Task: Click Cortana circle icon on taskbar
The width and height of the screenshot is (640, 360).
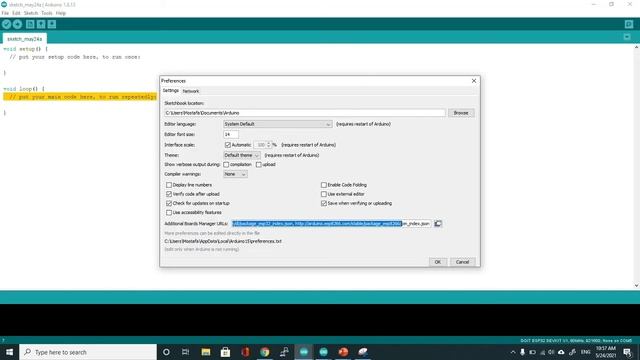Action: pos(166,352)
